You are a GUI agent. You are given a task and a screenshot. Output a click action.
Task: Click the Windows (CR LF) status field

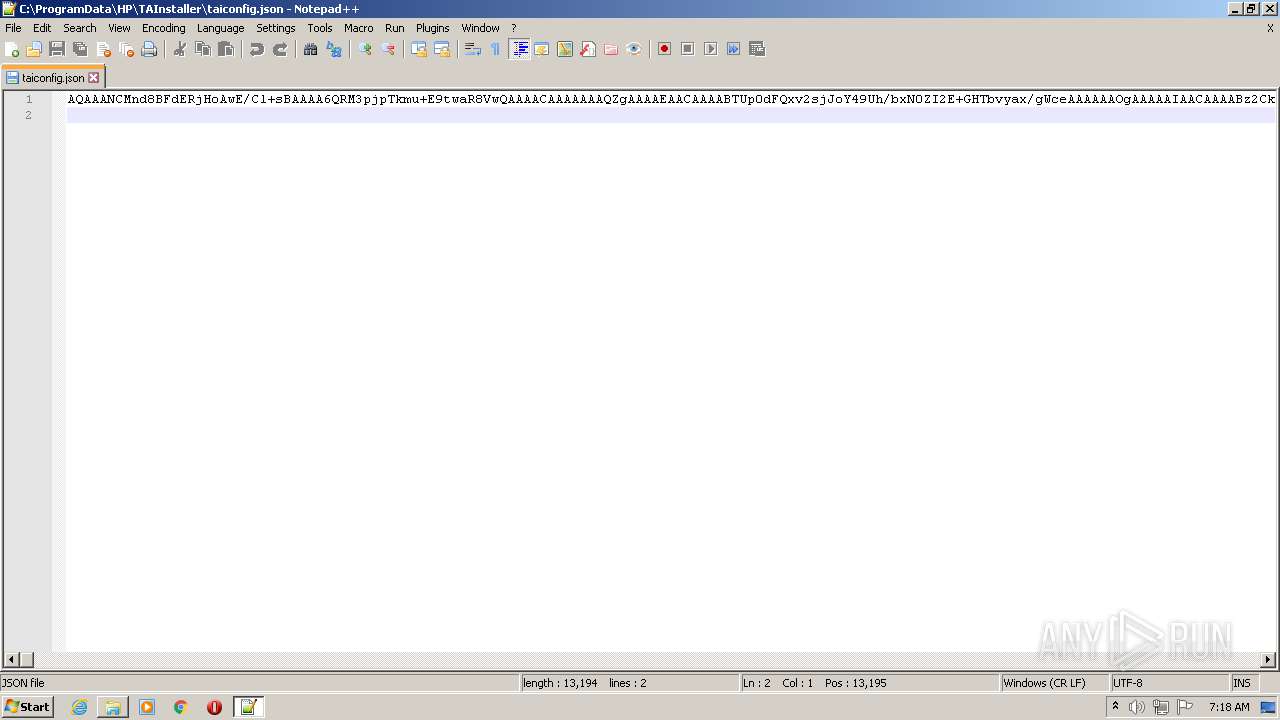coord(1055,683)
